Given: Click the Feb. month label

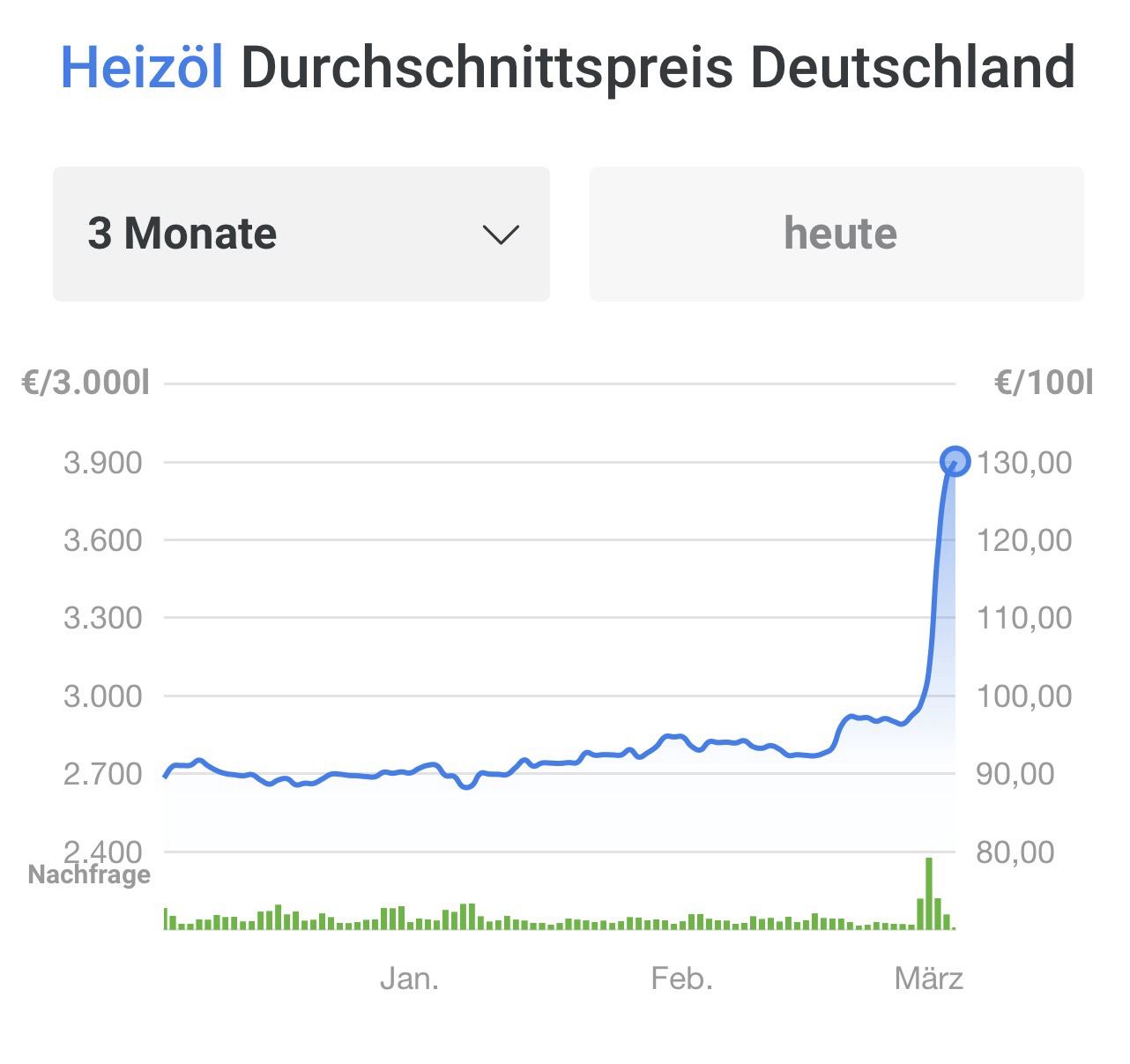Looking at the screenshot, I should 681,978.
